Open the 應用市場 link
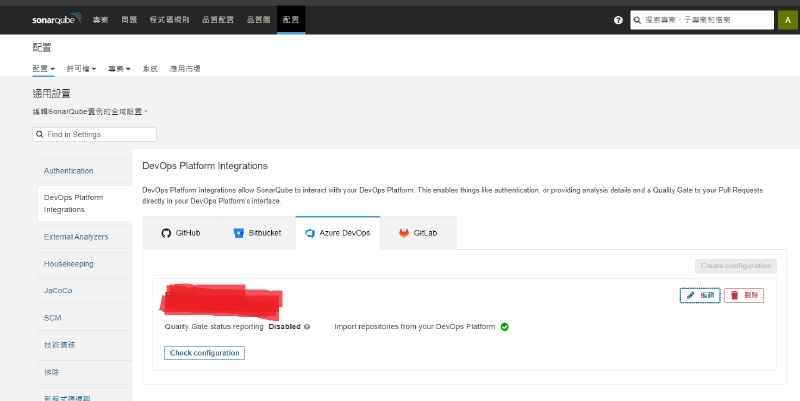 click(x=186, y=68)
